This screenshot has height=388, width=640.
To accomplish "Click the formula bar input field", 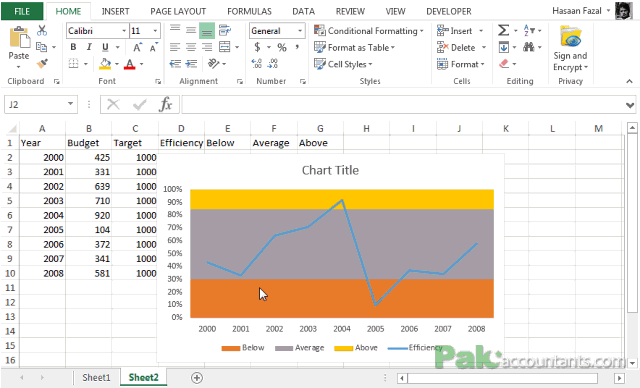I will [402, 105].
